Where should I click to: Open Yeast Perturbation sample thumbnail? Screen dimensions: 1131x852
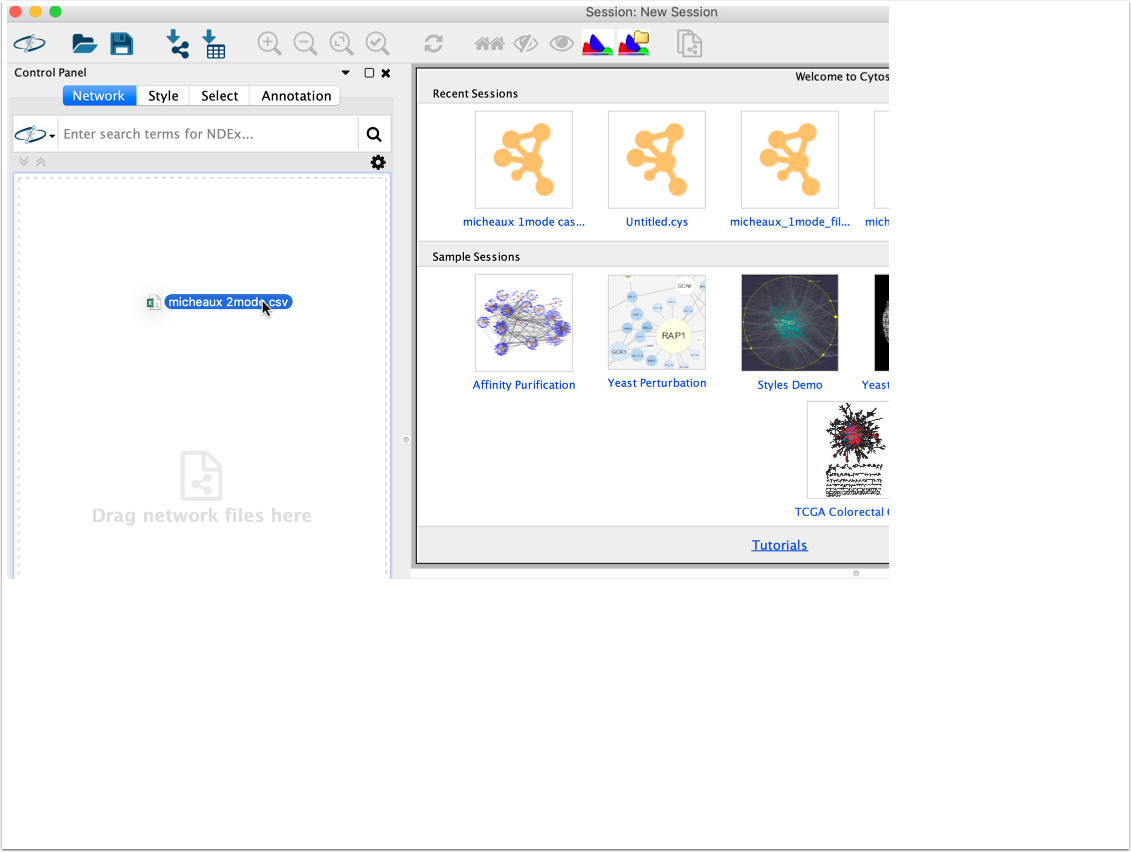point(656,322)
